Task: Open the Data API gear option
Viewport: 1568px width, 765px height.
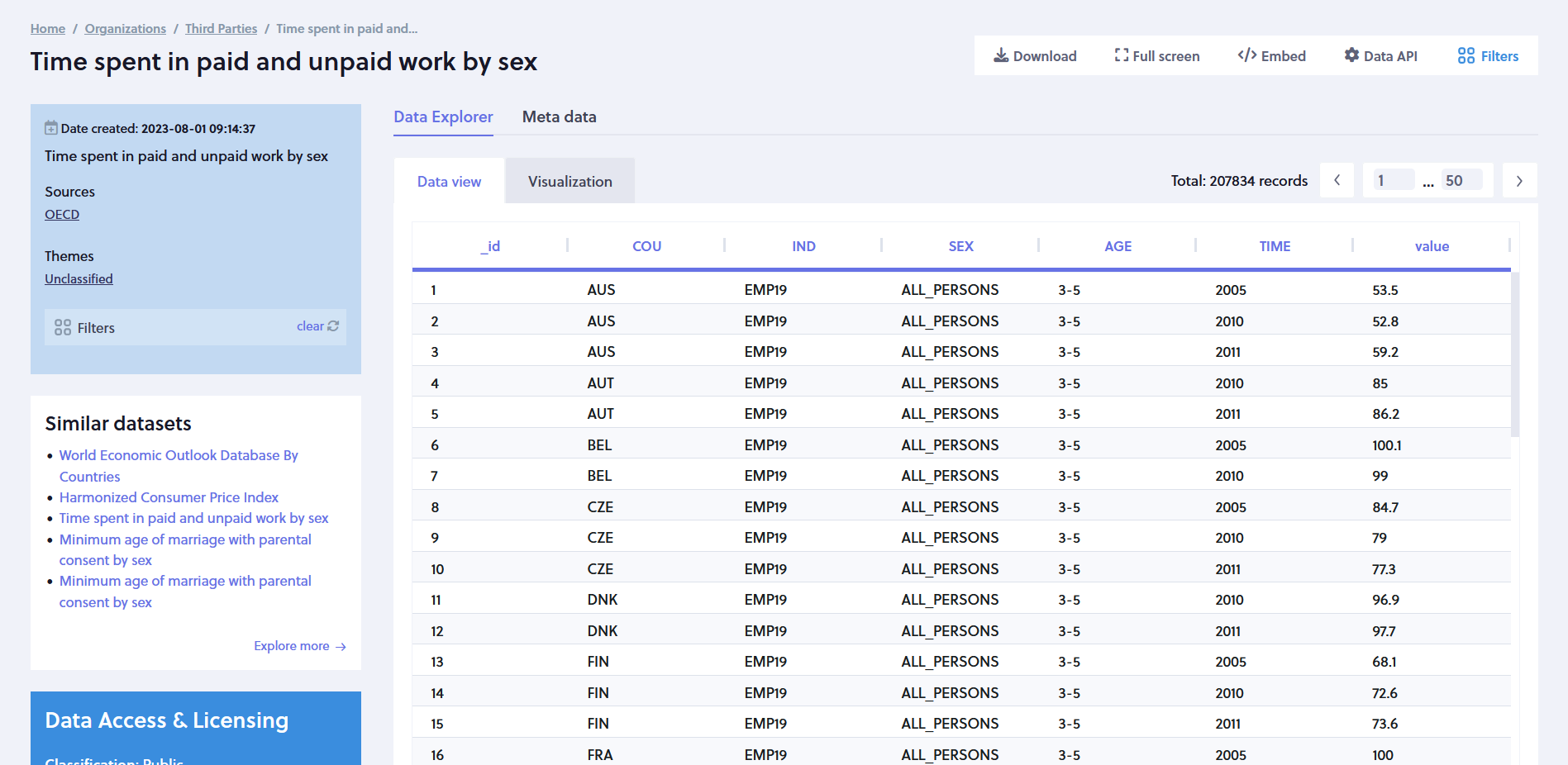Action: (x=1351, y=55)
